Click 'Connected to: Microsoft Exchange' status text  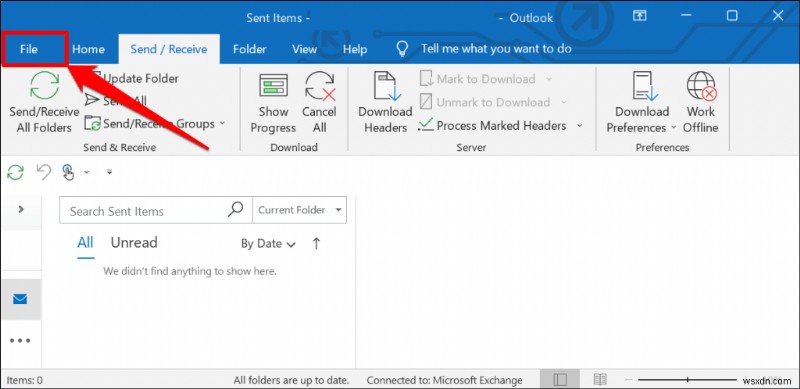(444, 380)
